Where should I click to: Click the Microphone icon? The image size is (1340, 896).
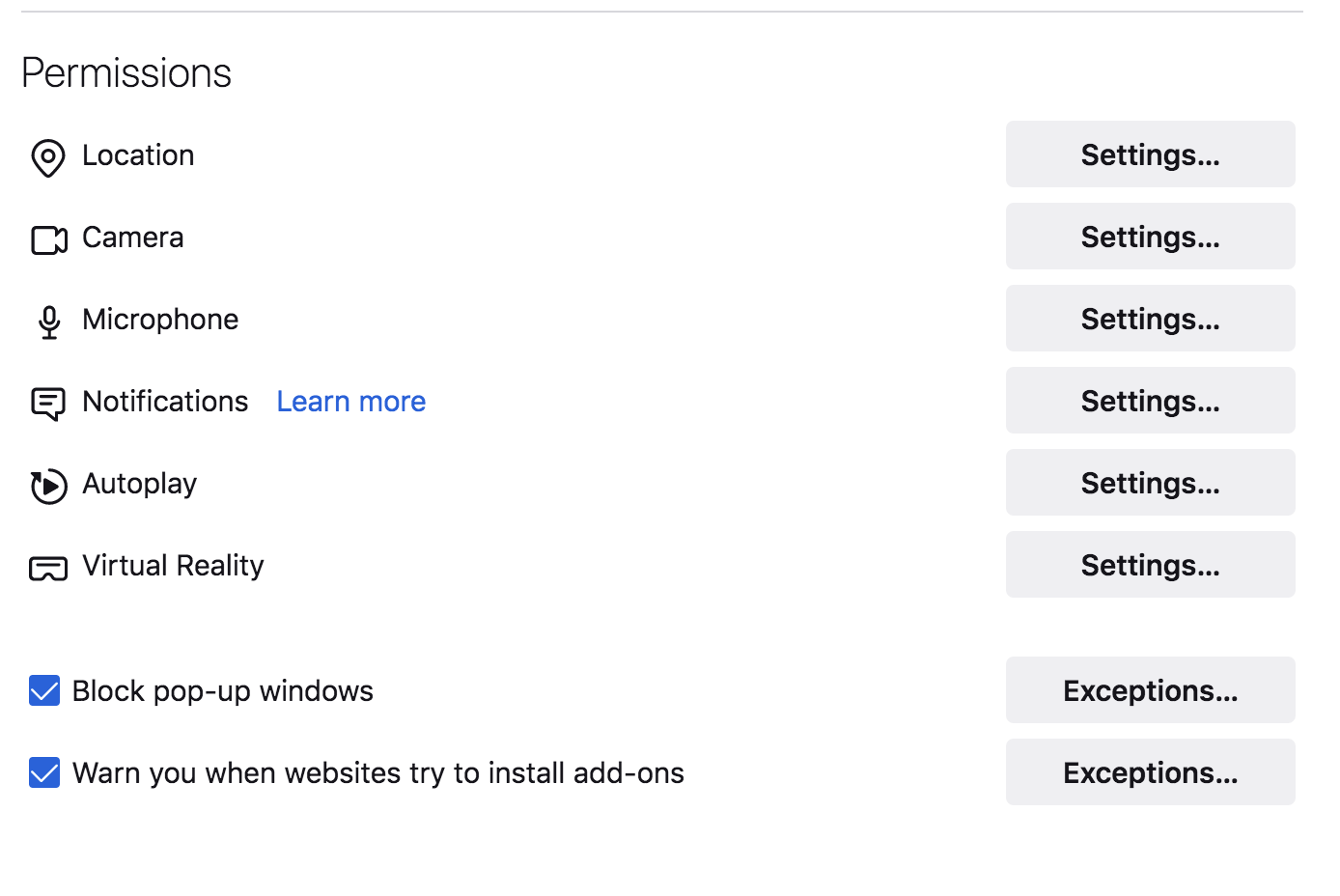48,322
